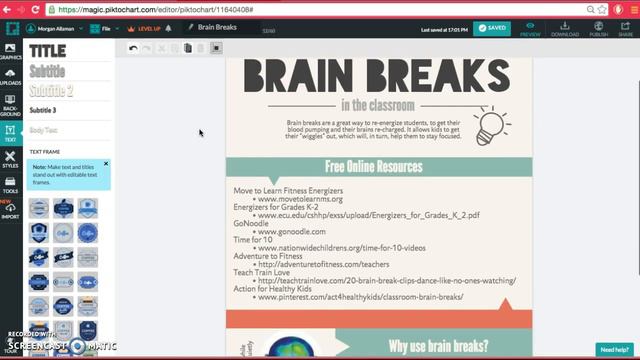Click the Level Up upgrade link
640x360 pixels.
144,29
